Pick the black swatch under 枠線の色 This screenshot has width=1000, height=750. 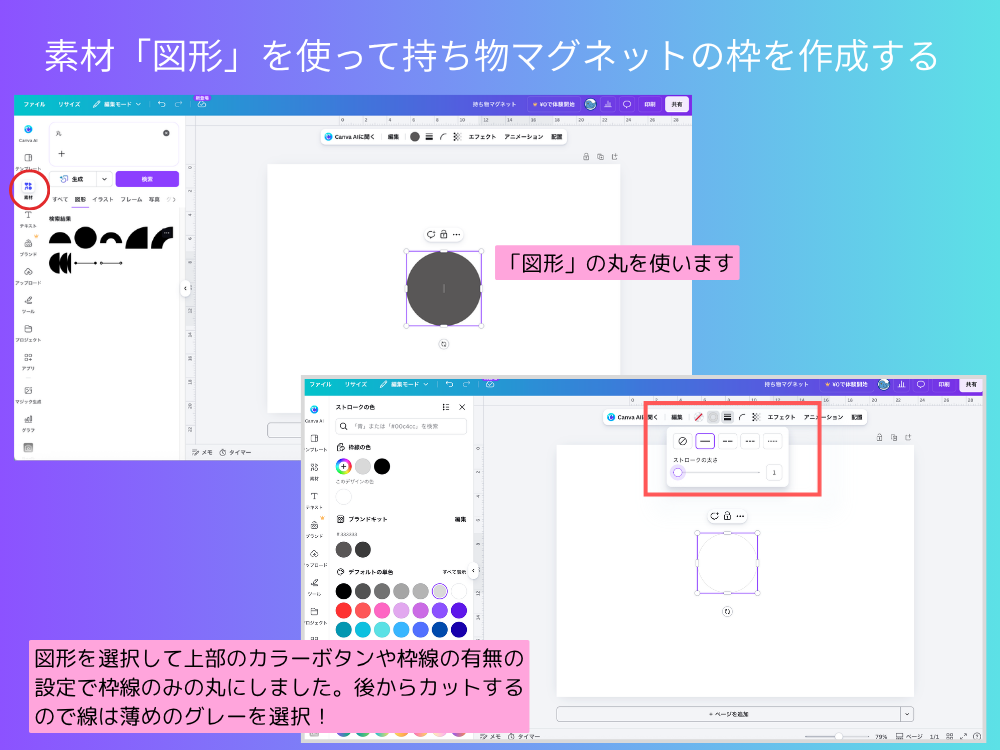point(382,466)
